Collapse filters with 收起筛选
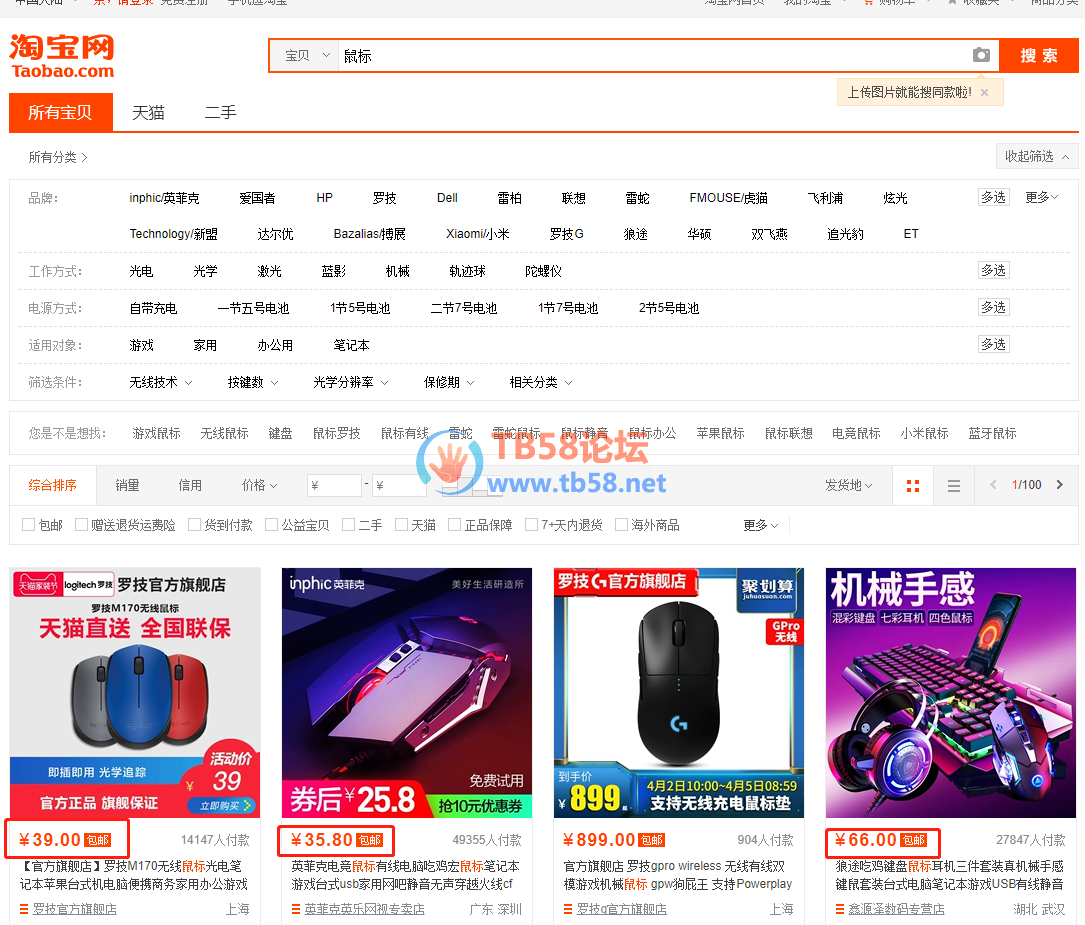The width and height of the screenshot is (1085, 925). [x=1037, y=156]
